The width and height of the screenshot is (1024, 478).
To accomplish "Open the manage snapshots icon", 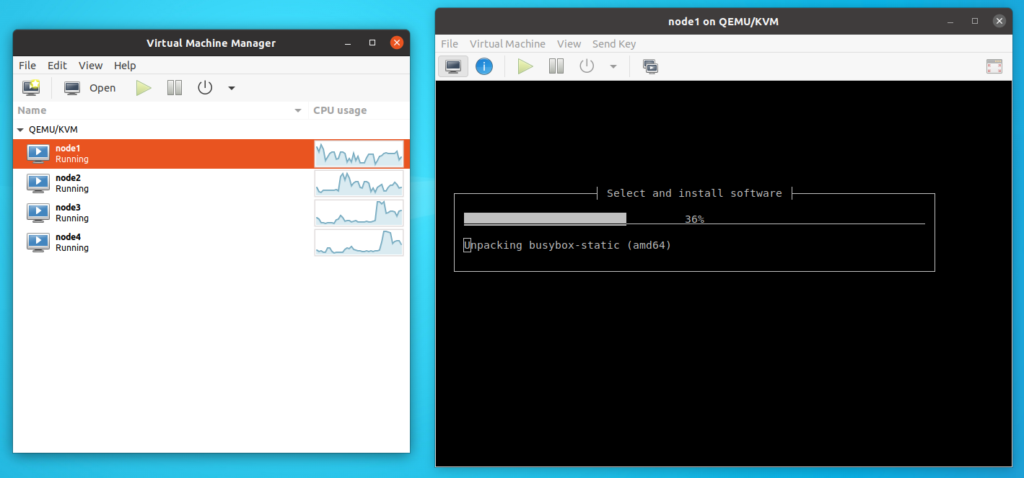I will point(650,67).
